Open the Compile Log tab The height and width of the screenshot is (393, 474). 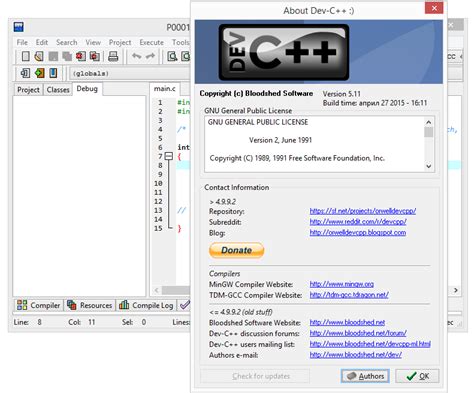[146, 305]
